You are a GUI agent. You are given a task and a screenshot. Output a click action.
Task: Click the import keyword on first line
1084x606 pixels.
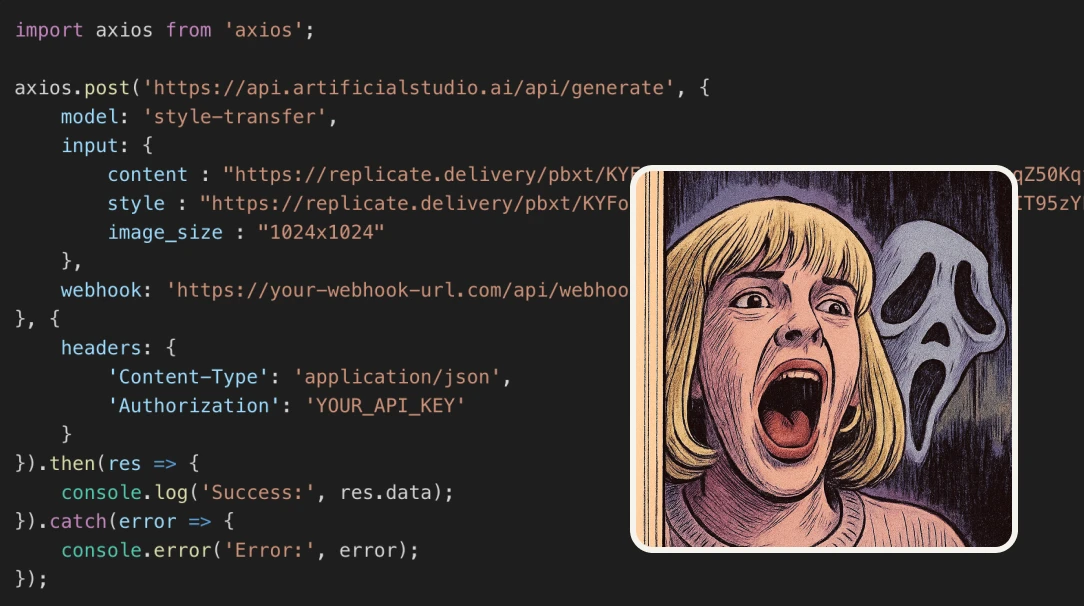pos(48,30)
